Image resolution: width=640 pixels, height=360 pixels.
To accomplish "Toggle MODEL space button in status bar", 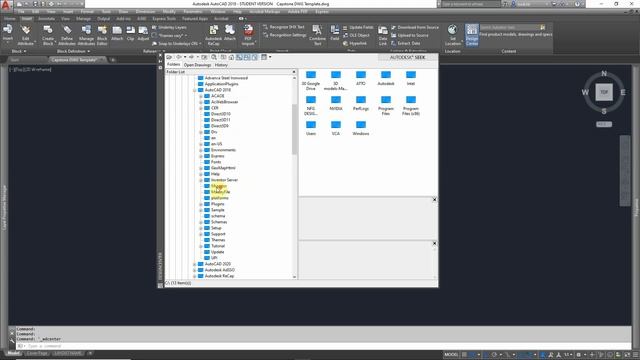I will (451, 355).
